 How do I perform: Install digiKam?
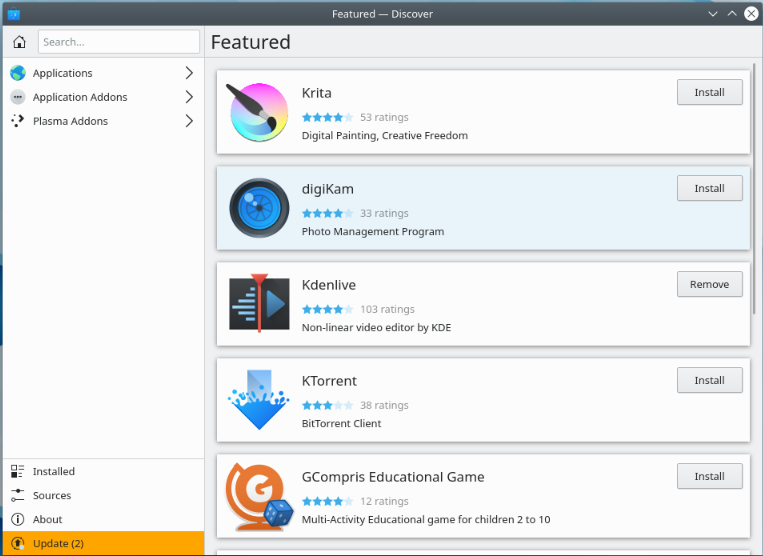pos(709,188)
